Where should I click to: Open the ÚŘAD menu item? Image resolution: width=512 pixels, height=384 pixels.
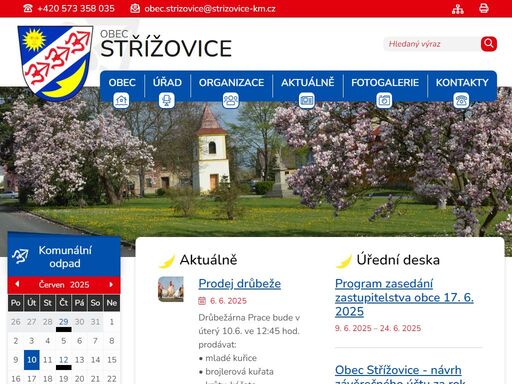[x=167, y=82]
